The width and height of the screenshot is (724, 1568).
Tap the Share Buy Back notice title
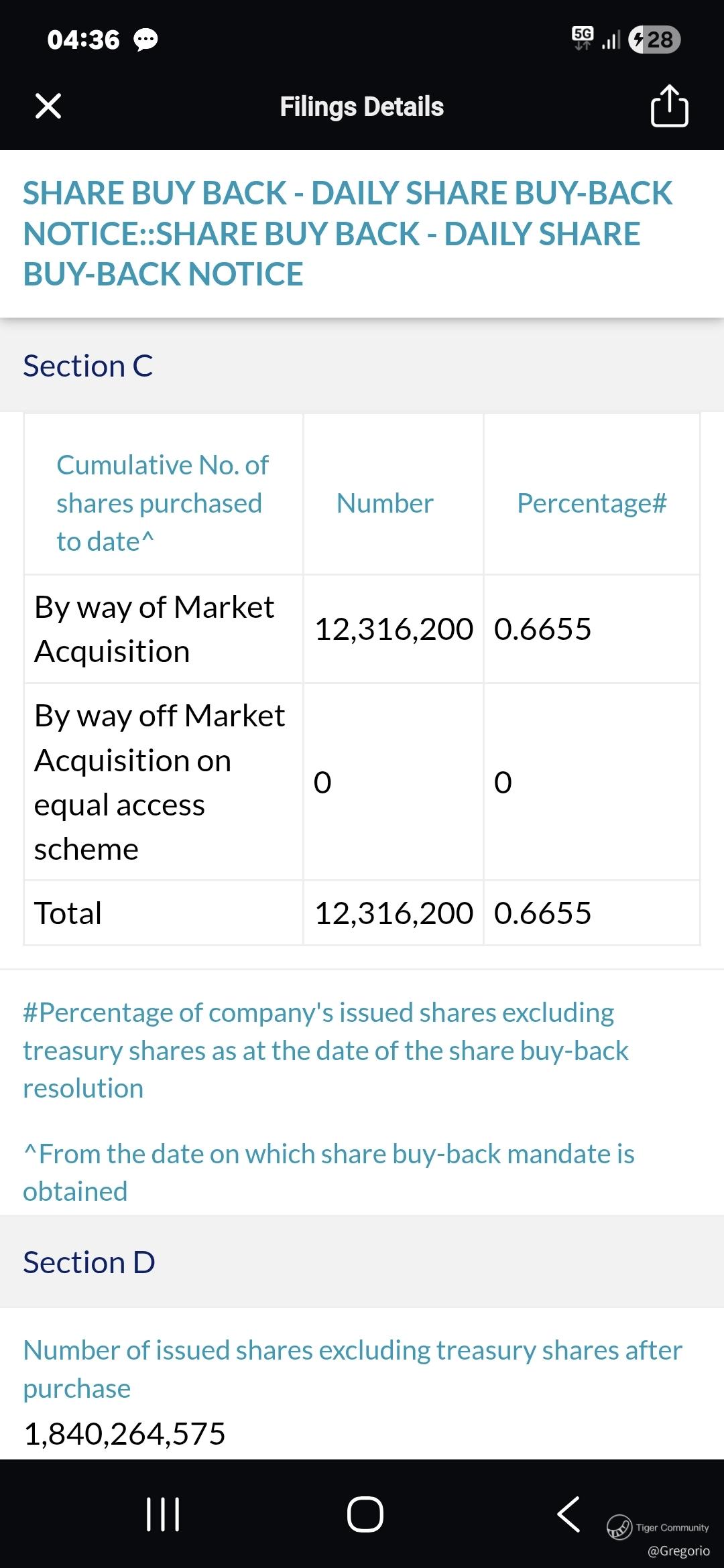click(x=347, y=233)
